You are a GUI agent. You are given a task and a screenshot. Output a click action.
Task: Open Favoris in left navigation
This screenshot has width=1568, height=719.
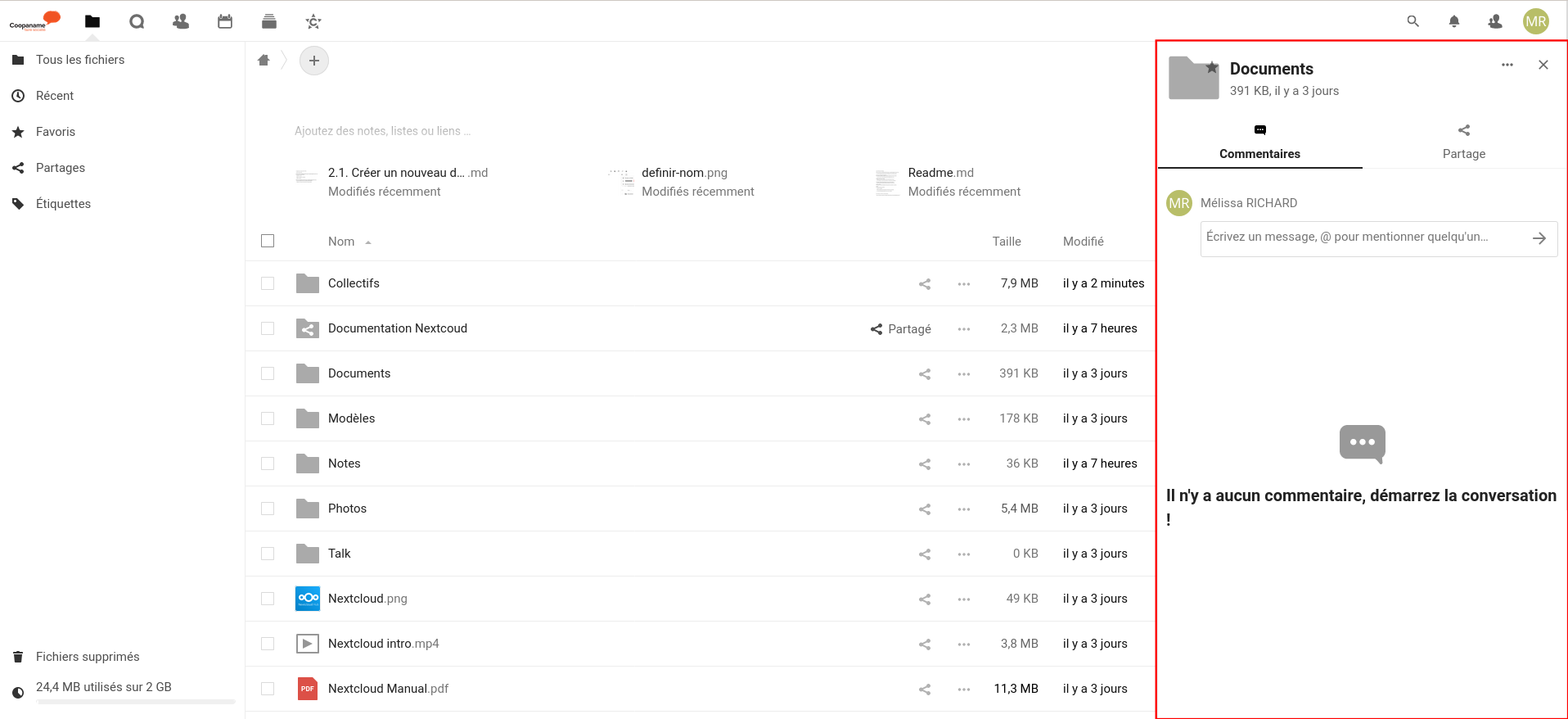56,132
